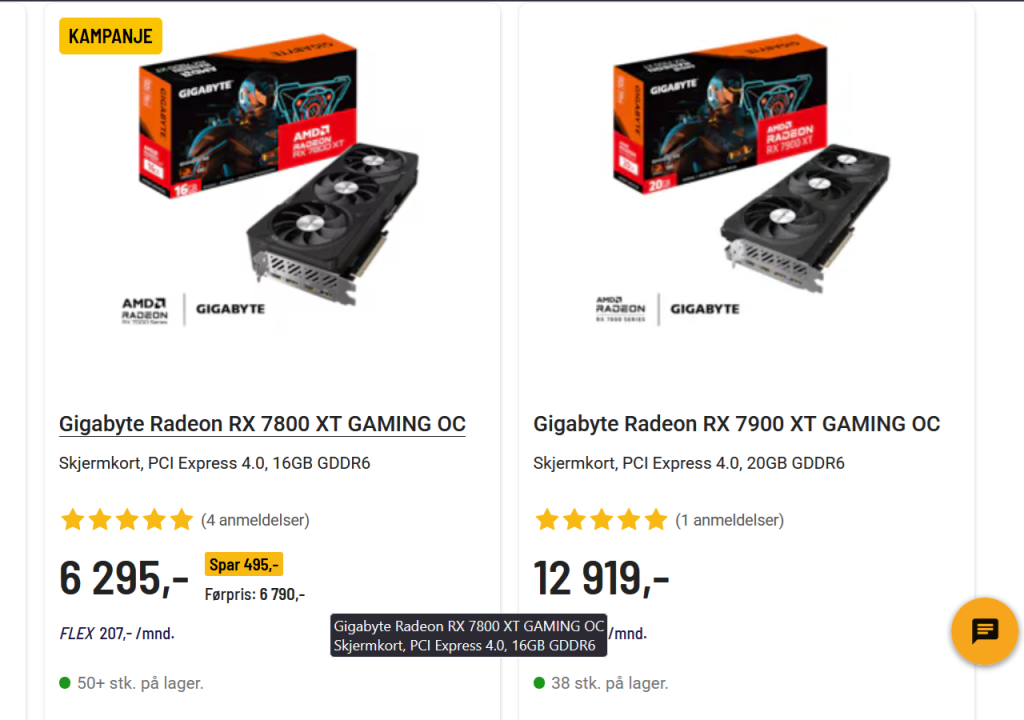This screenshot has height=720, width=1024.
Task: Click the 6 295,- price
Action: (124, 578)
